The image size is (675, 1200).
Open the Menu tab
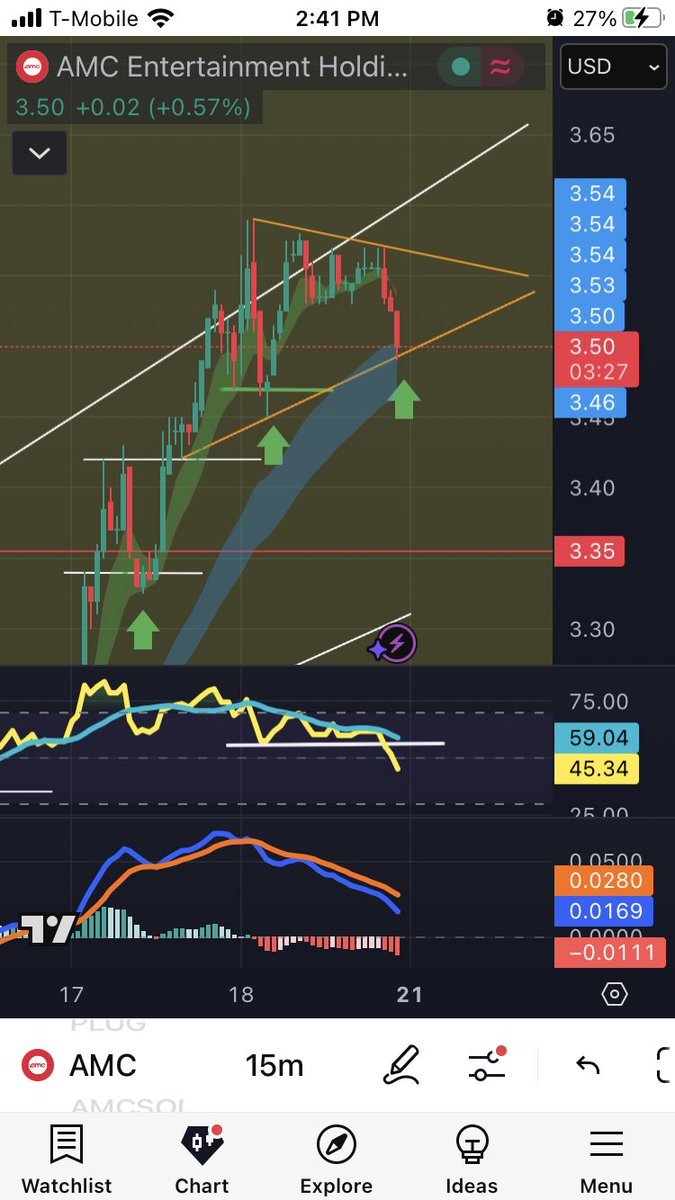606,1158
